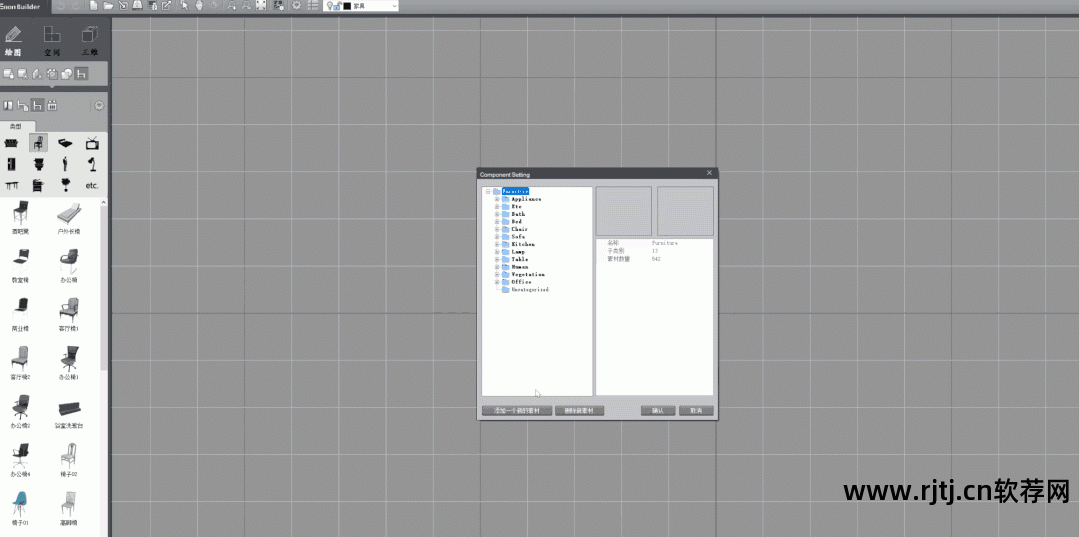Collapse the root Furniture node
Screen dimensions: 1079x537
488,191
